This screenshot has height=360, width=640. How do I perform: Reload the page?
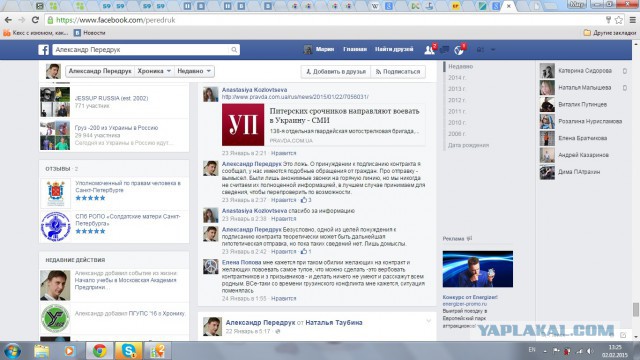(x=36, y=20)
